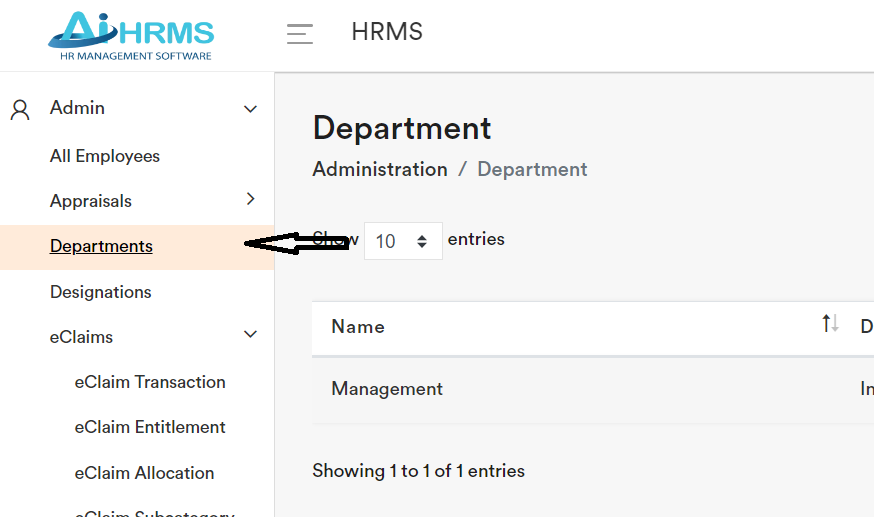Screen dimensions: 874x517
Task: Navigate to eClaim Allocation
Action: (144, 473)
